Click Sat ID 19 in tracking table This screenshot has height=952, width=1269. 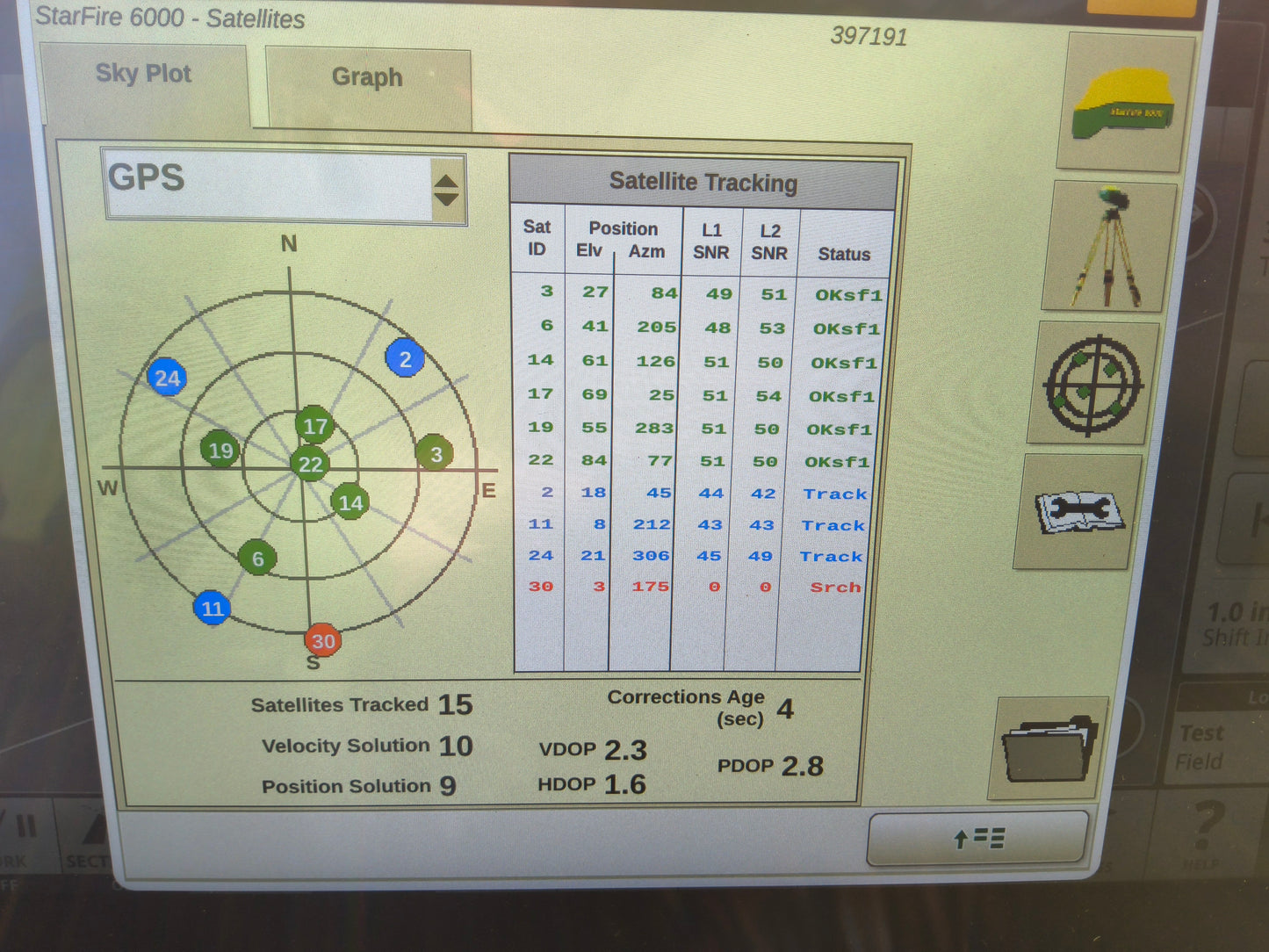click(x=540, y=427)
